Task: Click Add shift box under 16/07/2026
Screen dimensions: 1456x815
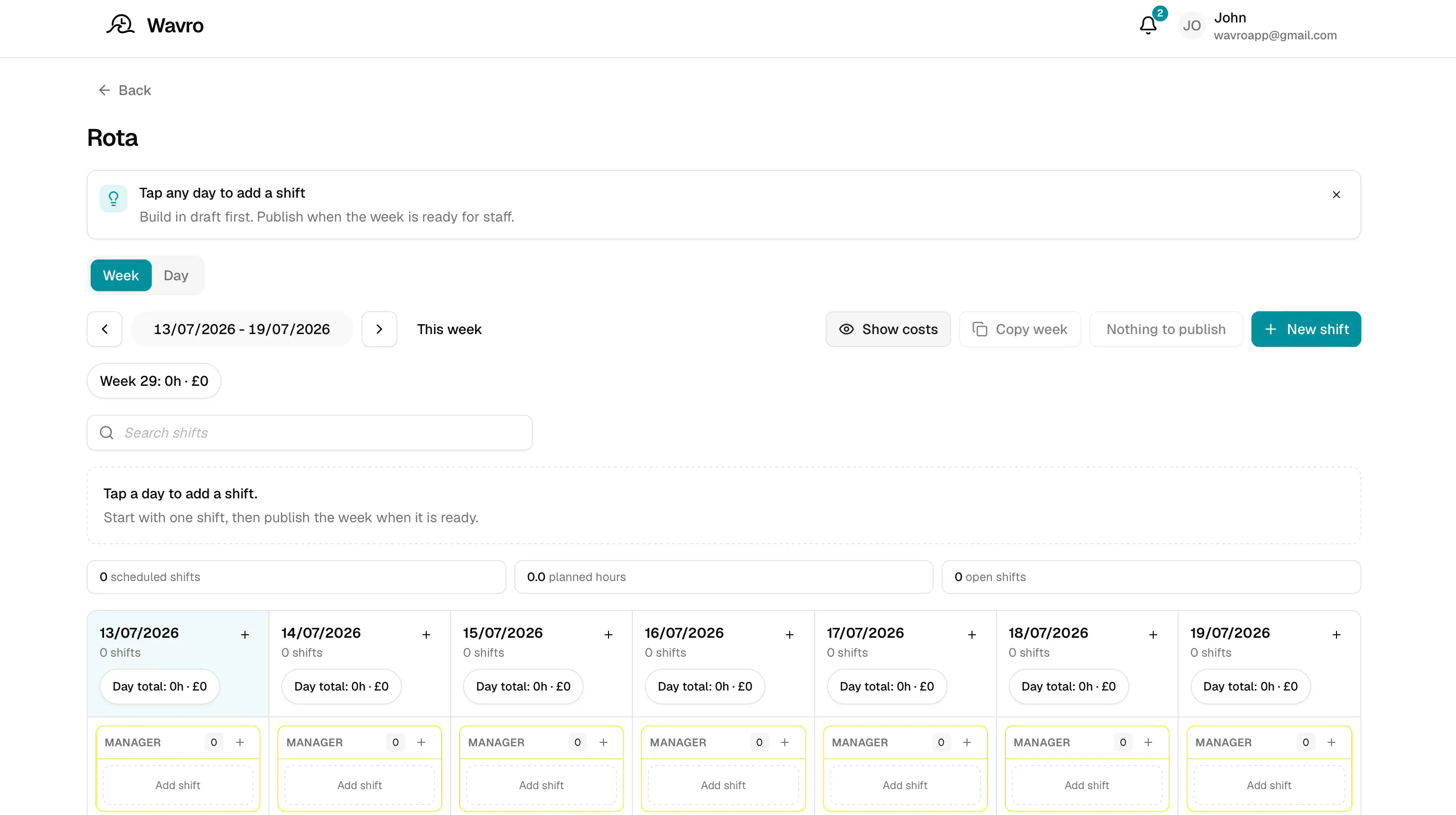Action: (x=723, y=785)
